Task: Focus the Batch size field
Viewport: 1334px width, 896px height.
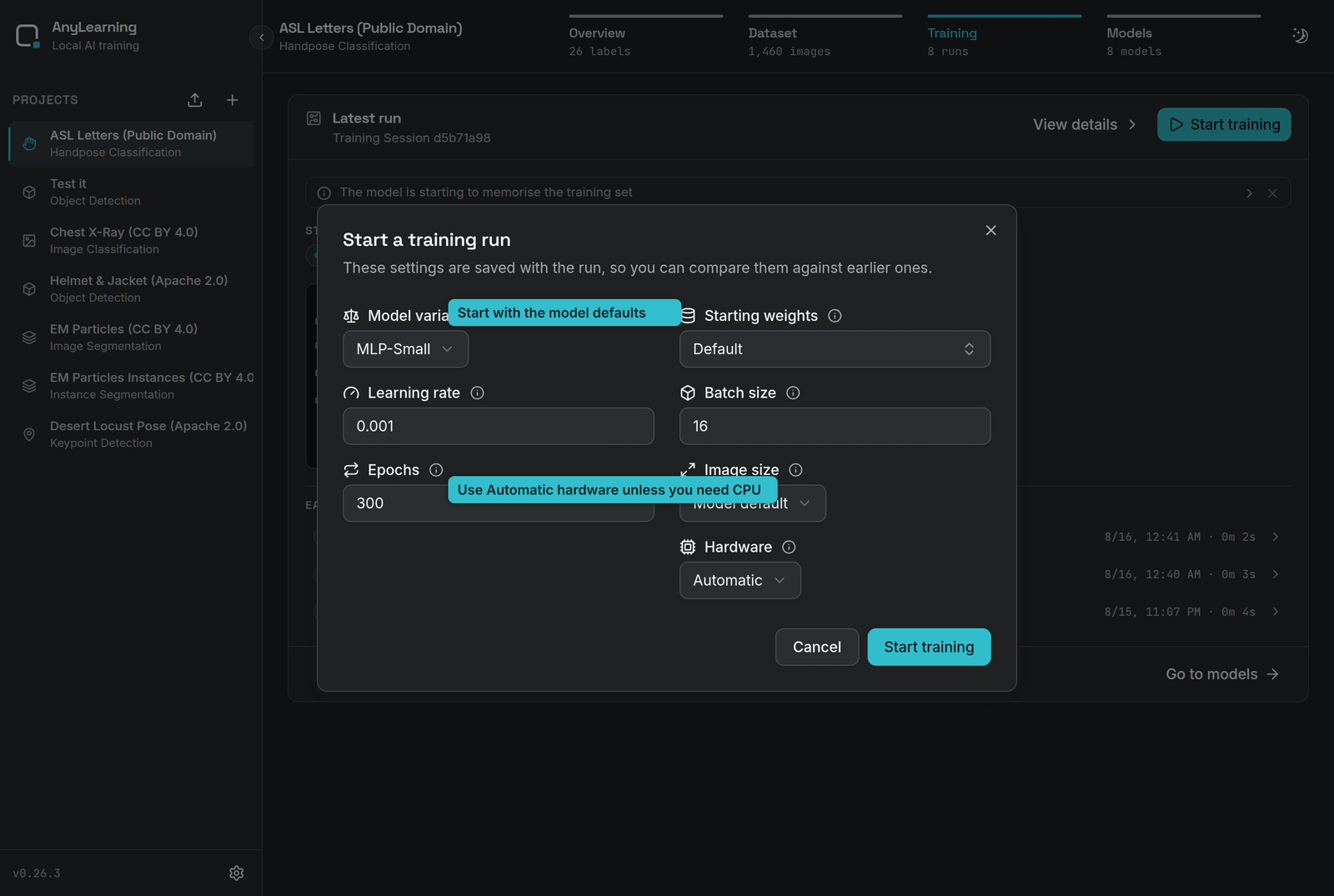Action: coord(835,426)
